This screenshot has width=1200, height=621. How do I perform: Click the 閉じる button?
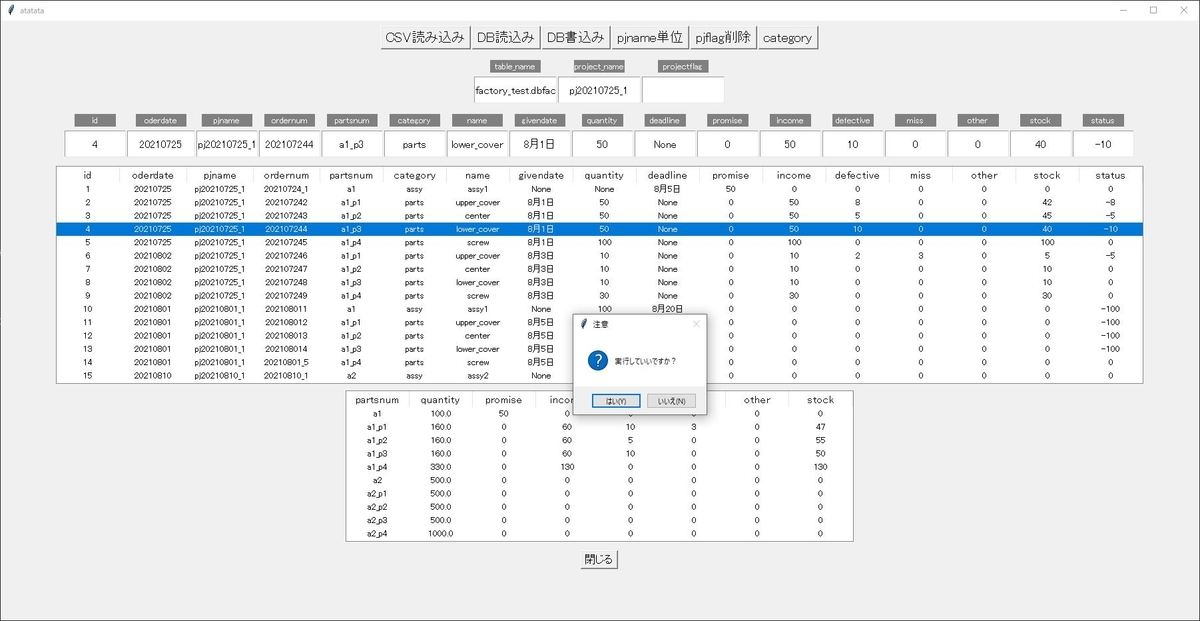(x=599, y=559)
